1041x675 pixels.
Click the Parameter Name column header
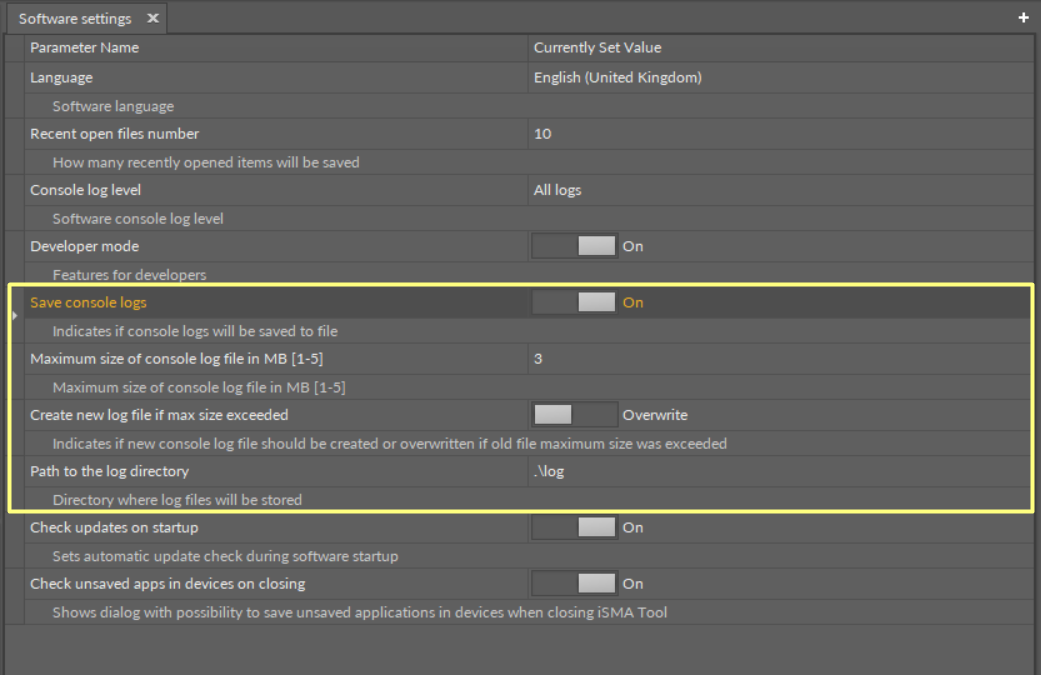(84, 47)
